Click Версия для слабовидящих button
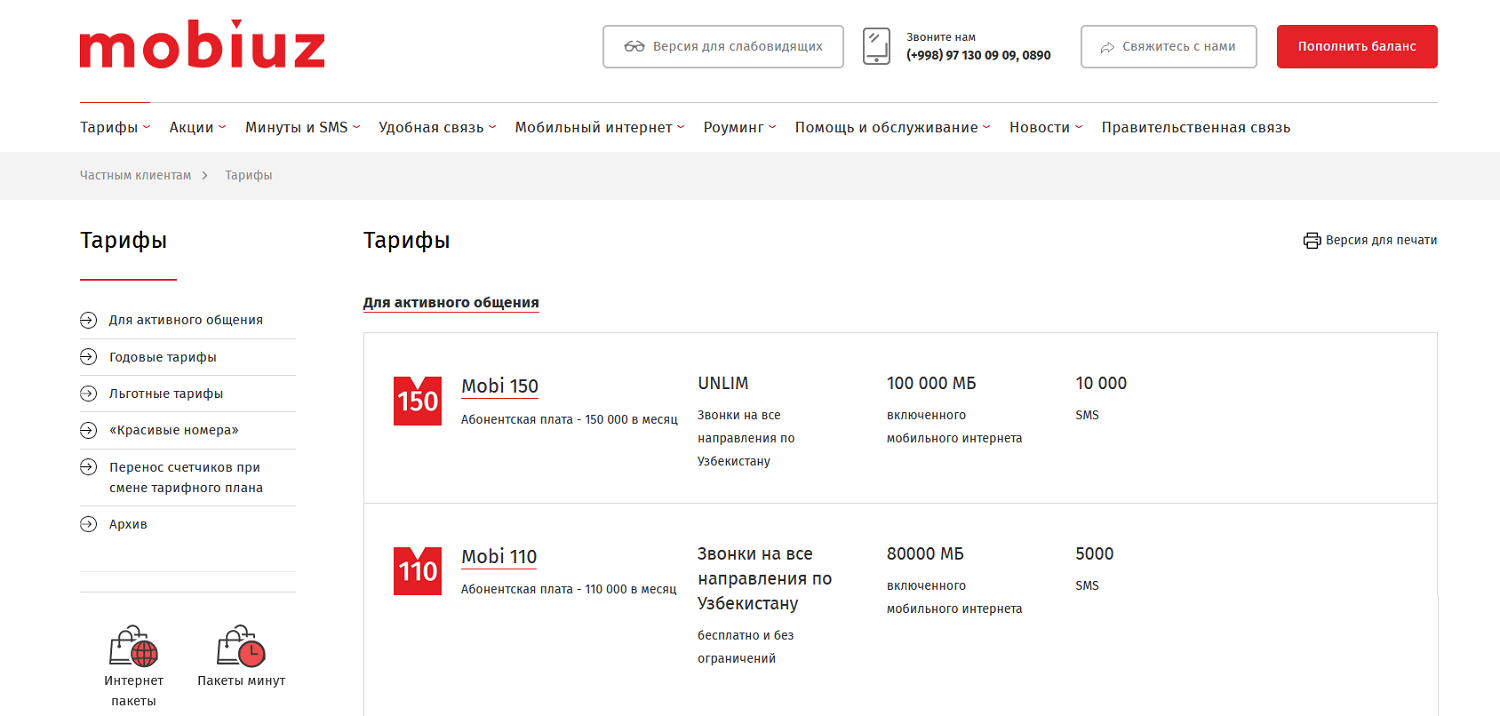The width and height of the screenshot is (1500, 716). pyautogui.click(x=723, y=47)
